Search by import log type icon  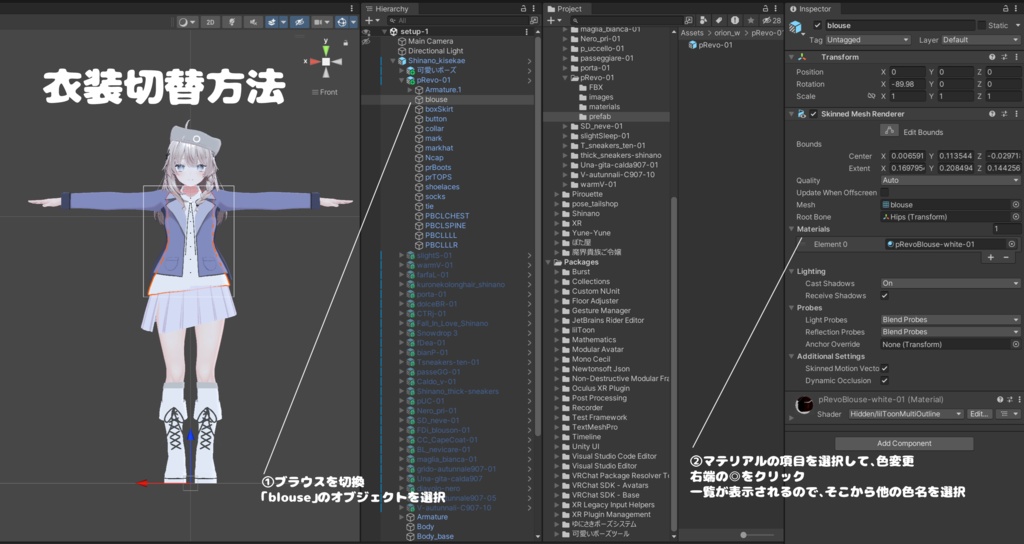[x=735, y=21]
